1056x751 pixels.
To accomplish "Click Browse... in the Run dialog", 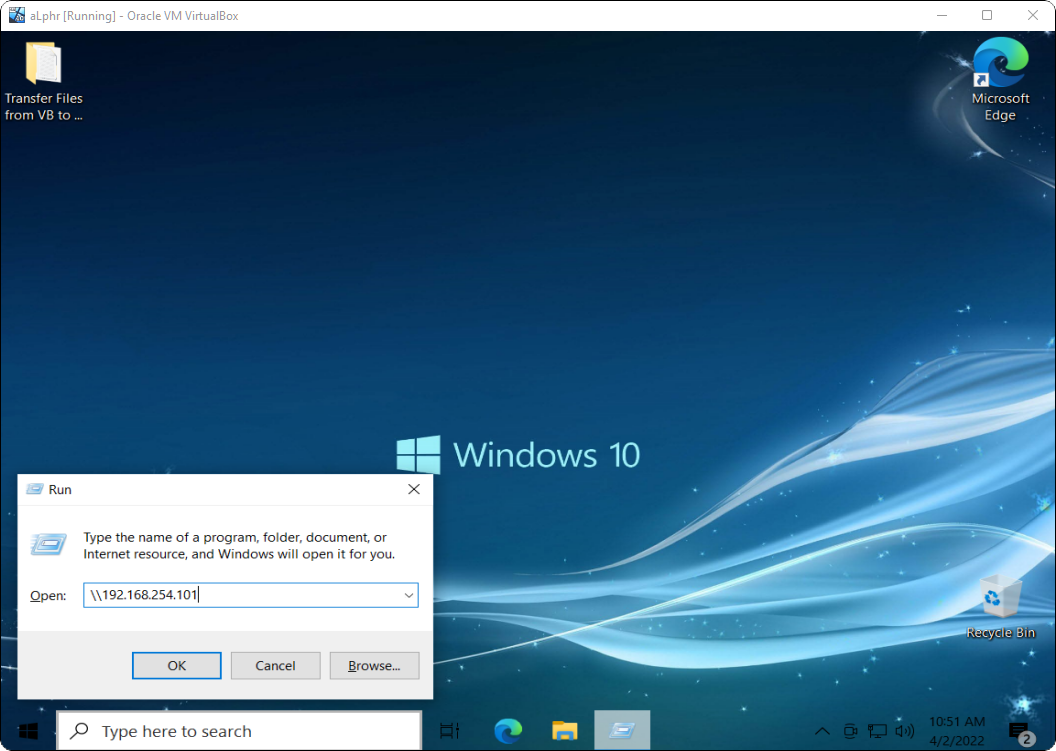I will click(374, 665).
